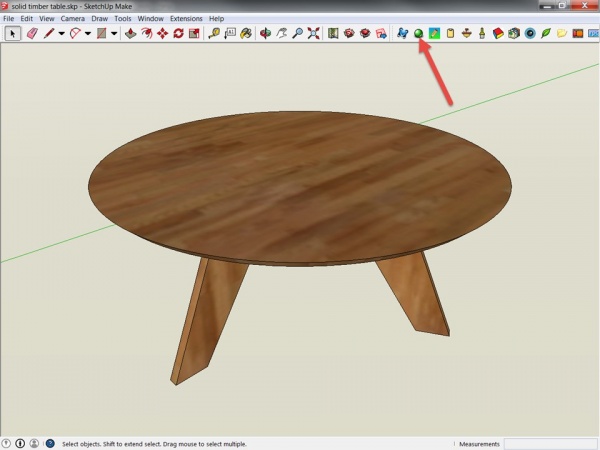Click the Measurements input box
The height and width of the screenshot is (450, 600).
550,443
